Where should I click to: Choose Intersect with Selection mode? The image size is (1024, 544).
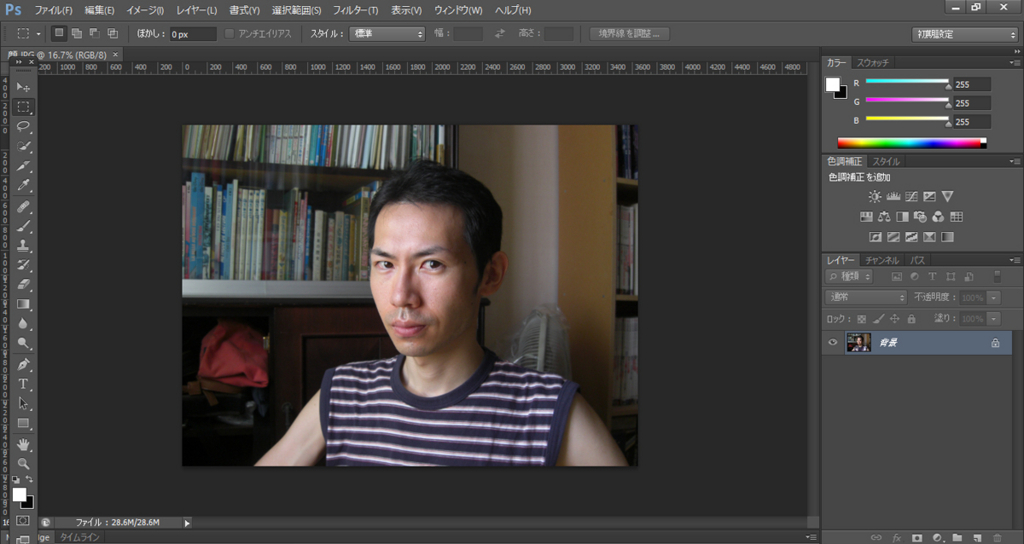pos(112,33)
